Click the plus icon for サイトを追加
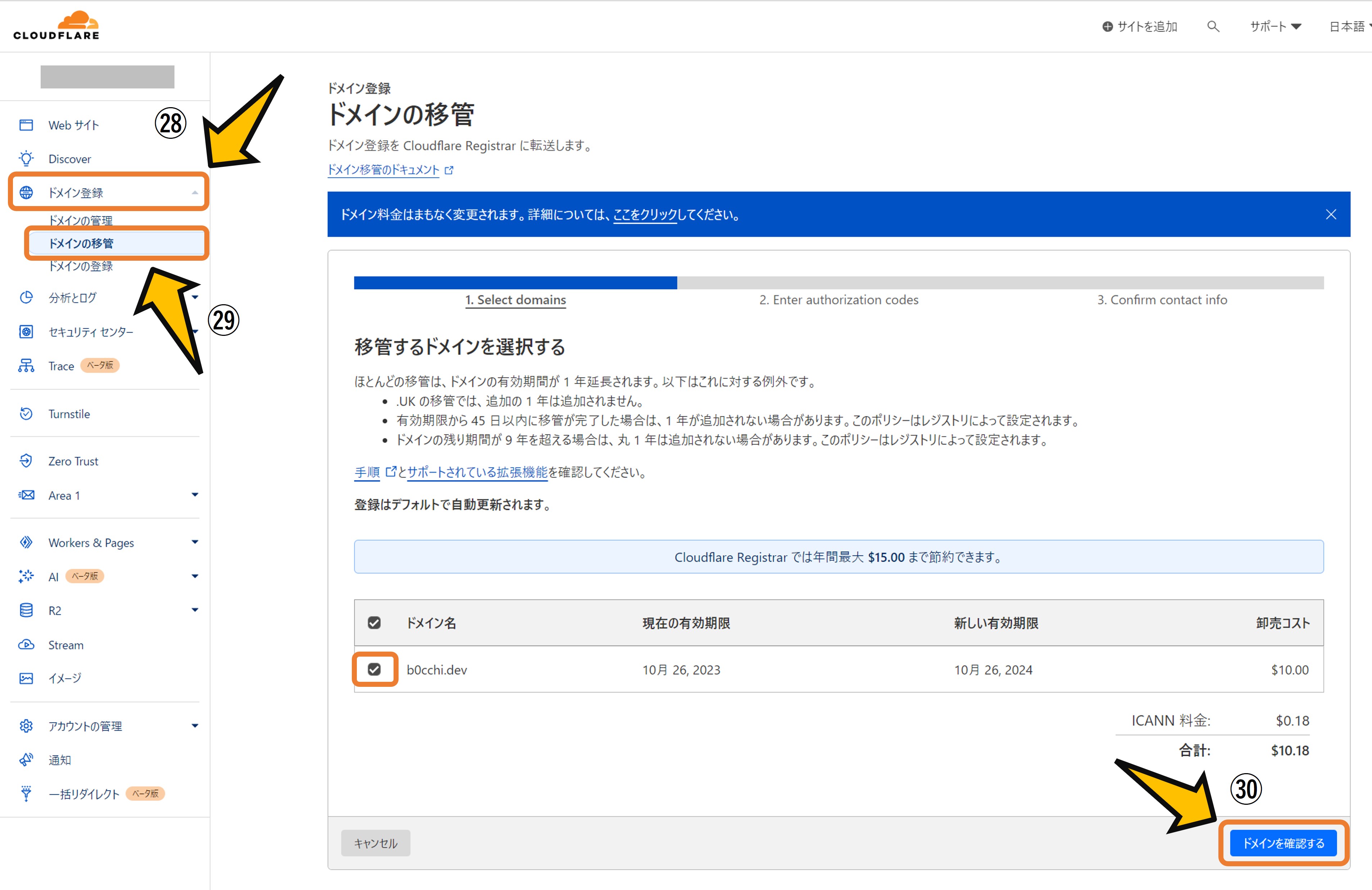 click(1107, 27)
